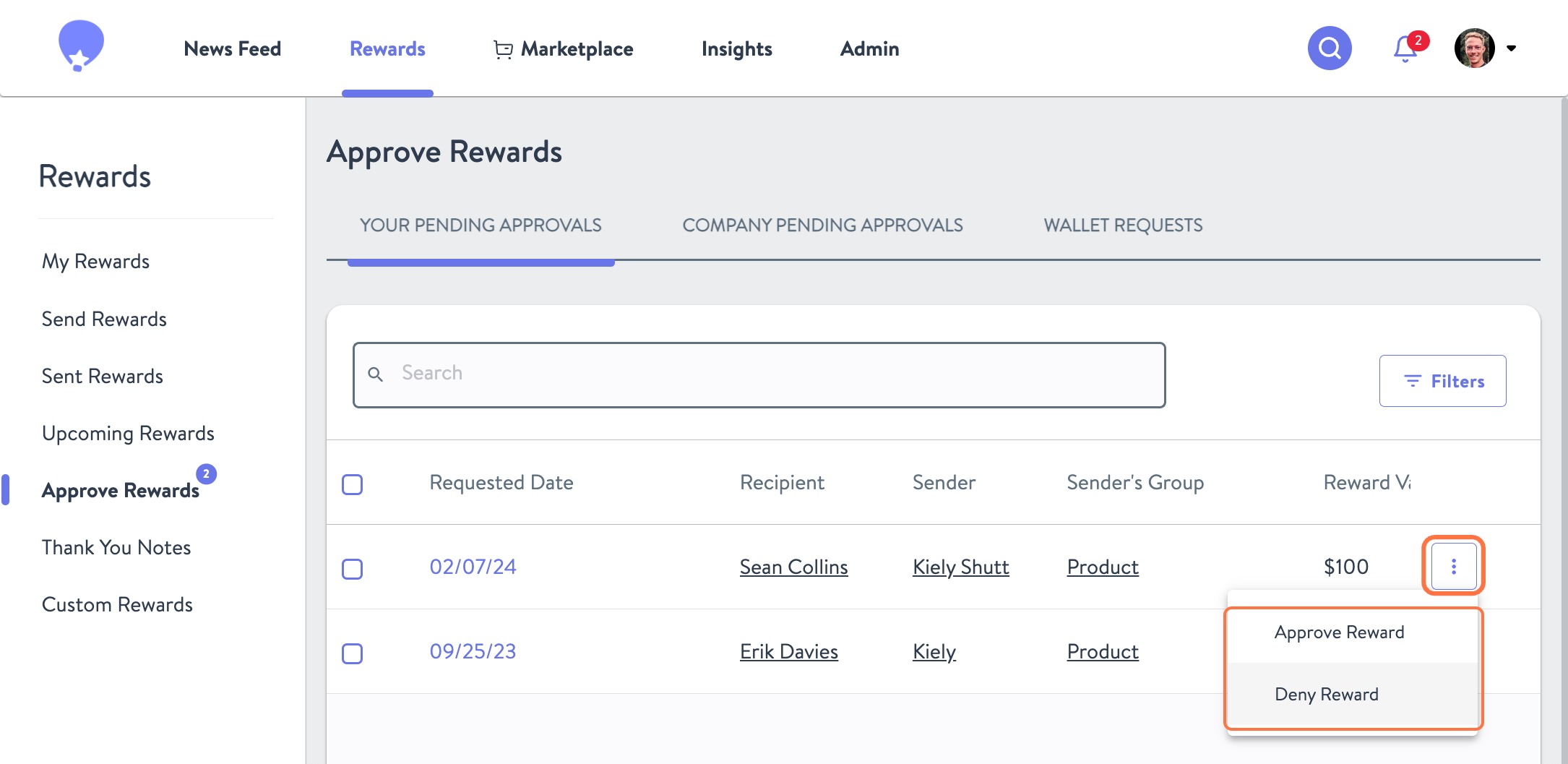
Task: Check the checkbox on Sean Collins row
Action: [x=353, y=570]
